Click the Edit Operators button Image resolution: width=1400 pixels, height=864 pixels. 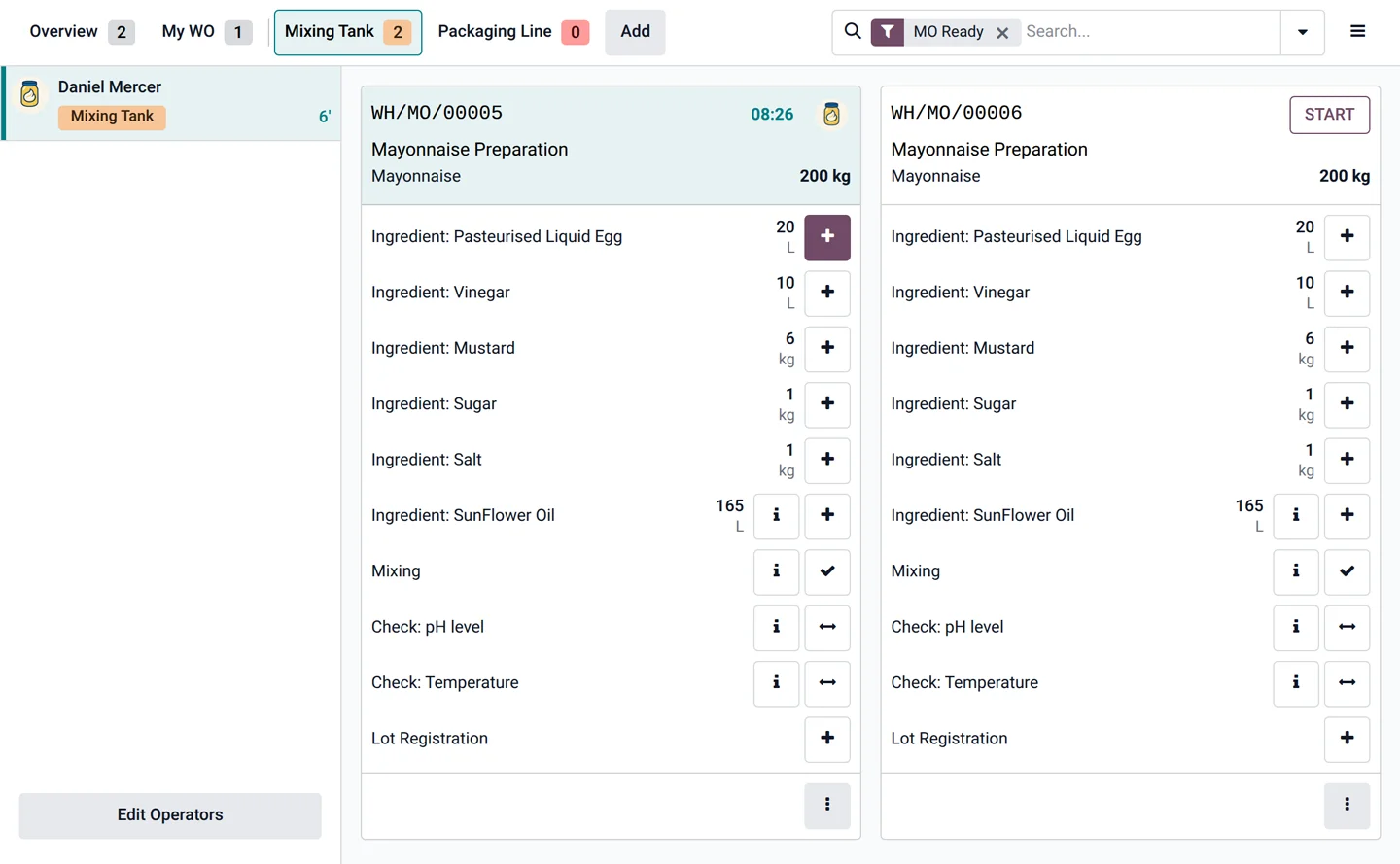point(170,815)
